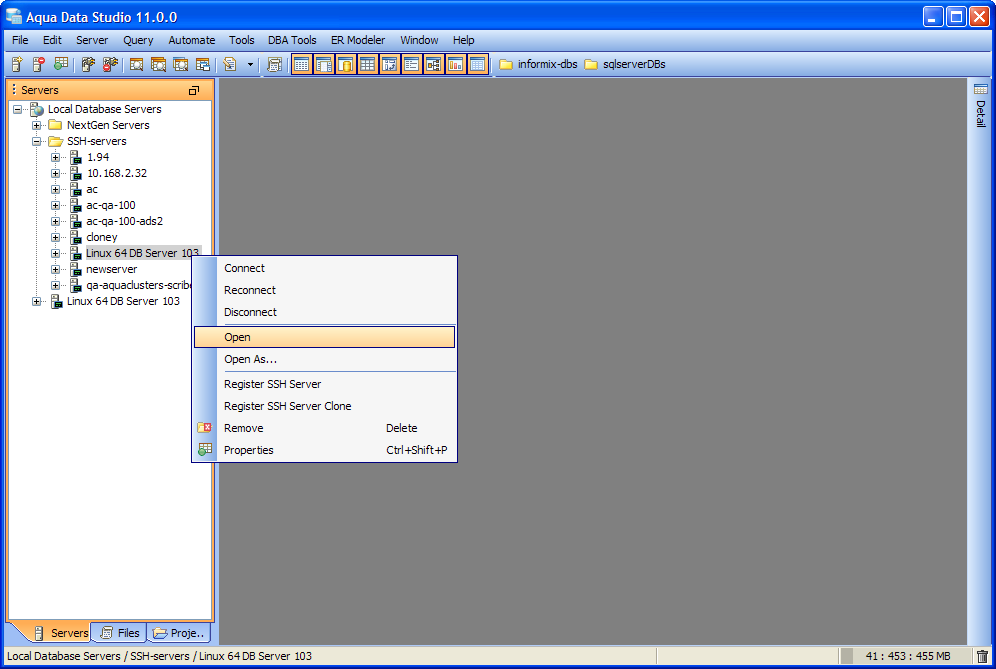Click the Disconnect server plug icon with red mark
This screenshot has width=996, height=669.
[x=111, y=64]
